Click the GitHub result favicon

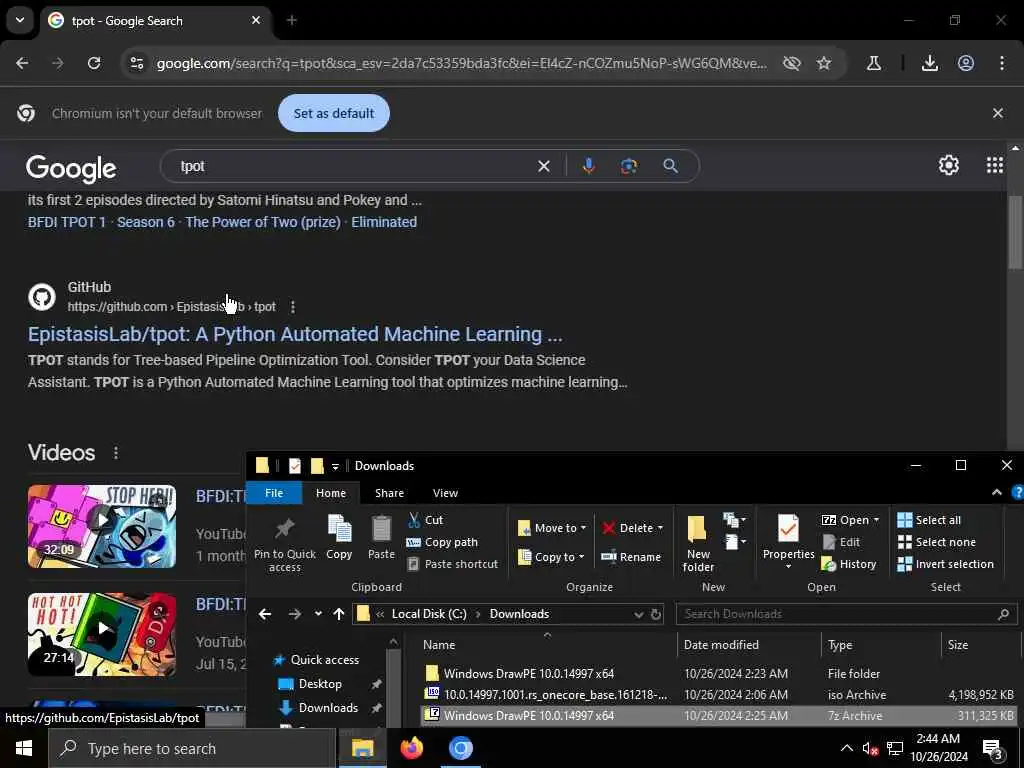[x=42, y=297]
